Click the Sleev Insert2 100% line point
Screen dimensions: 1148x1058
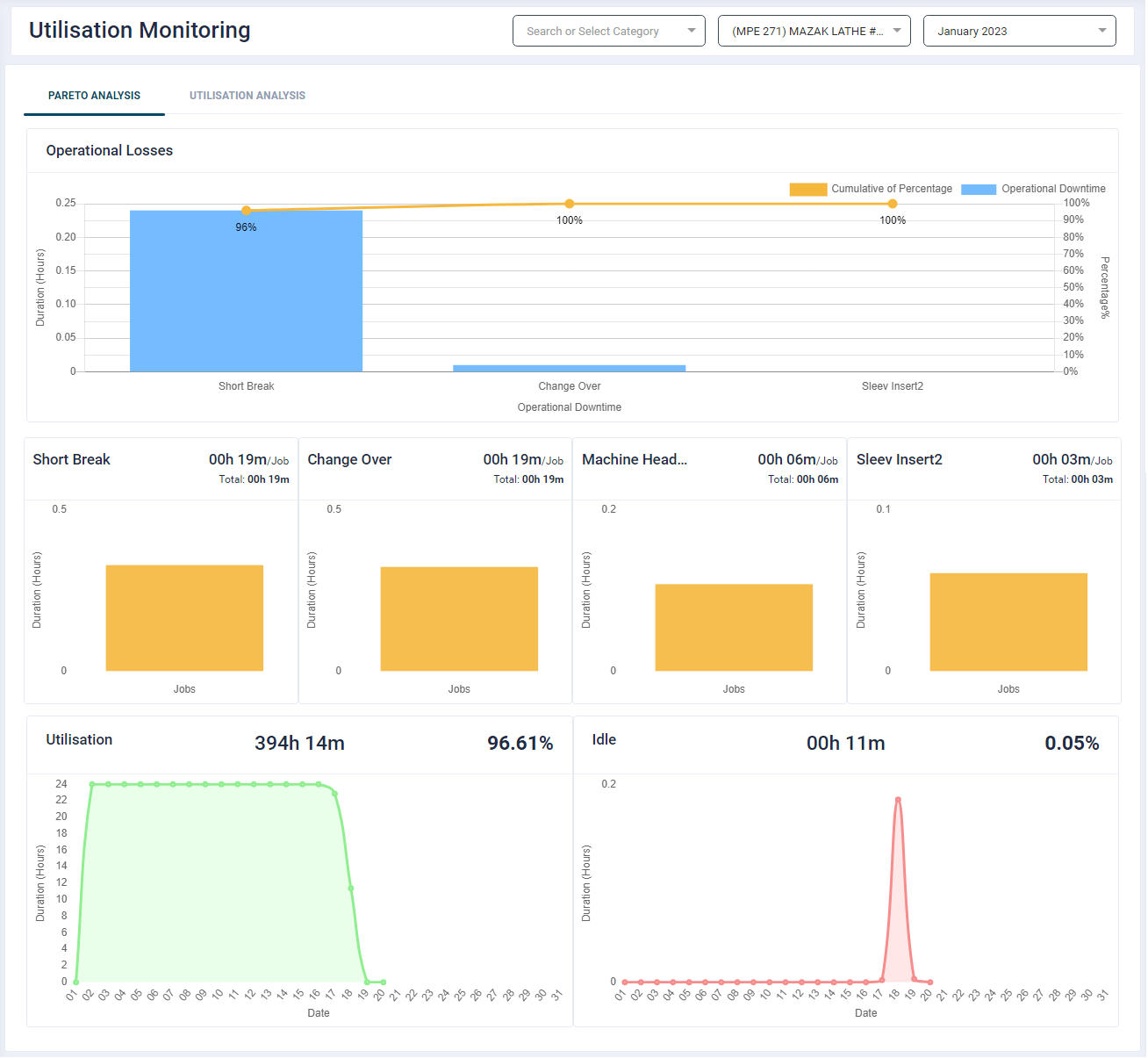pos(893,204)
